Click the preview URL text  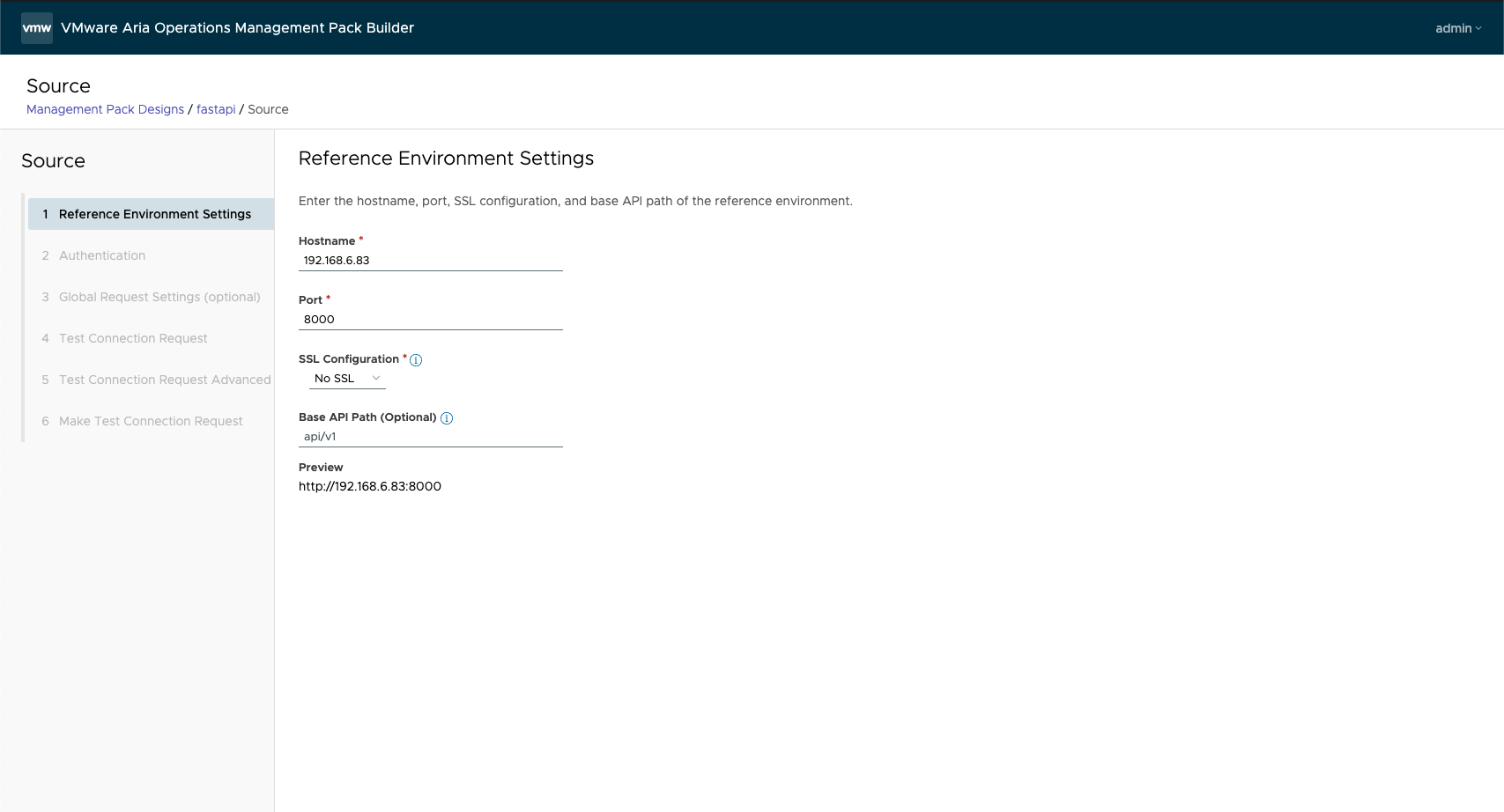point(370,486)
